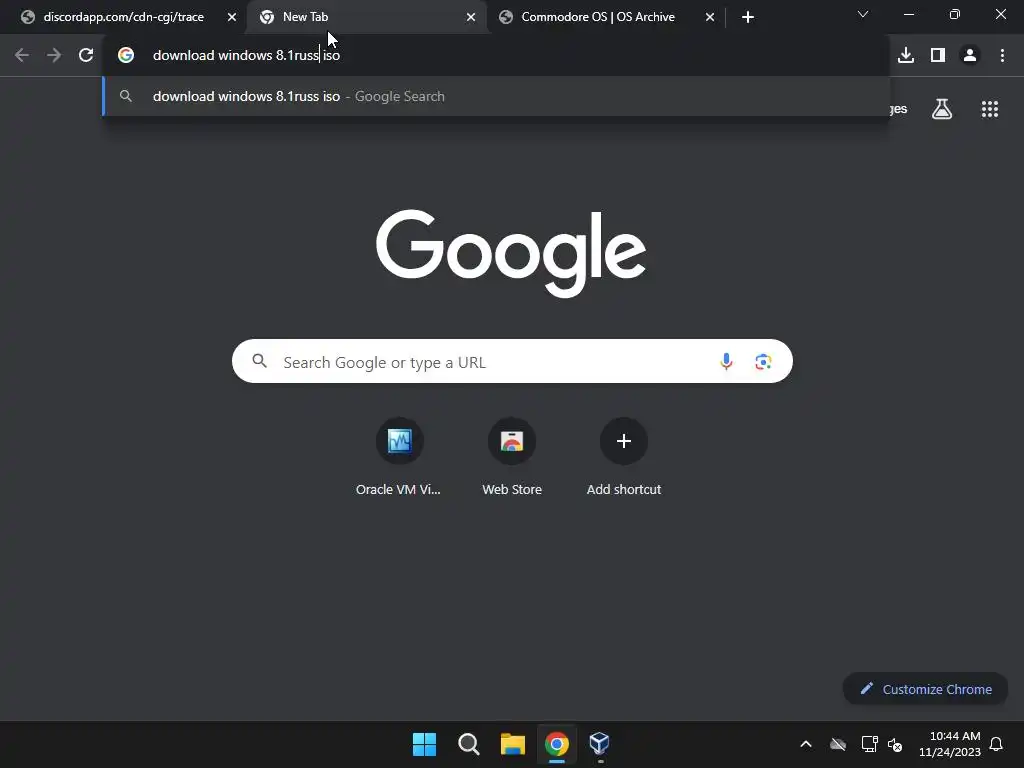Open File Explorer from taskbar

[x=513, y=744]
